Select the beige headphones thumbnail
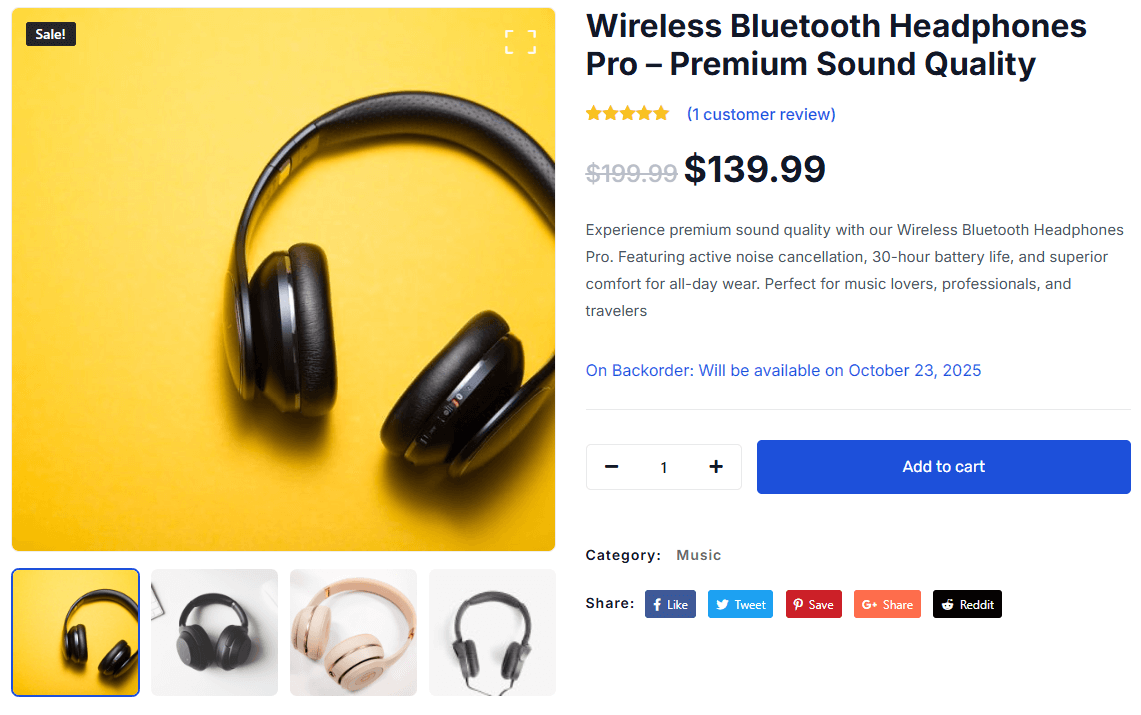The image size is (1141, 715). (354, 633)
